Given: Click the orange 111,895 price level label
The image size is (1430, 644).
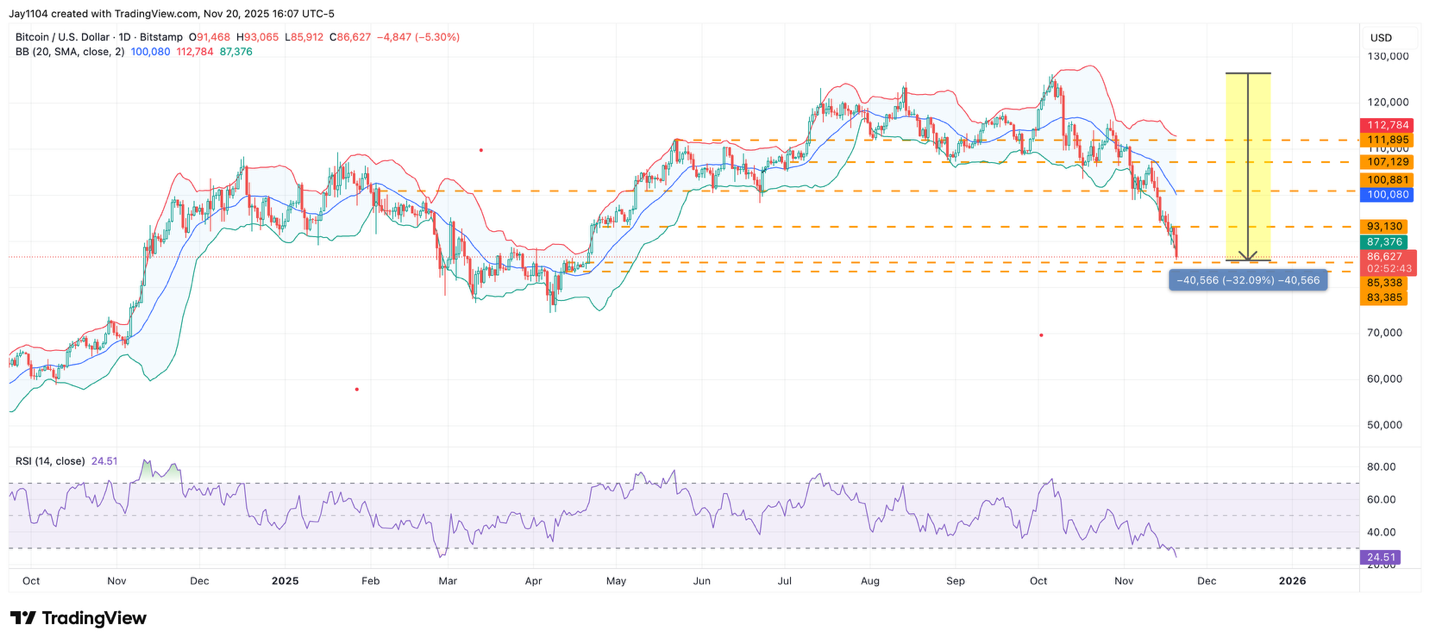Looking at the screenshot, I should pos(1383,139).
